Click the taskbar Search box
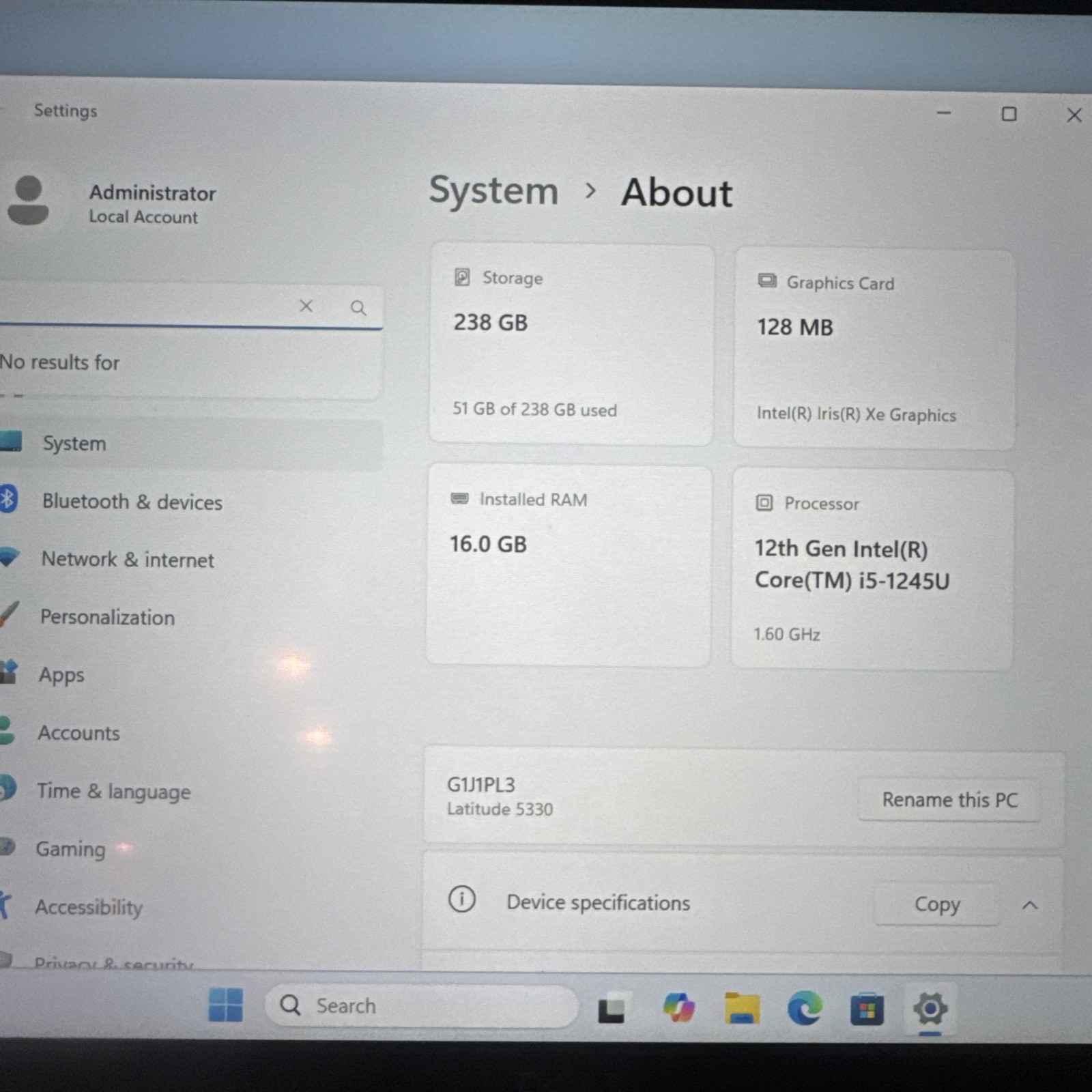Screen dimensions: 1092x1092 (x=421, y=1005)
